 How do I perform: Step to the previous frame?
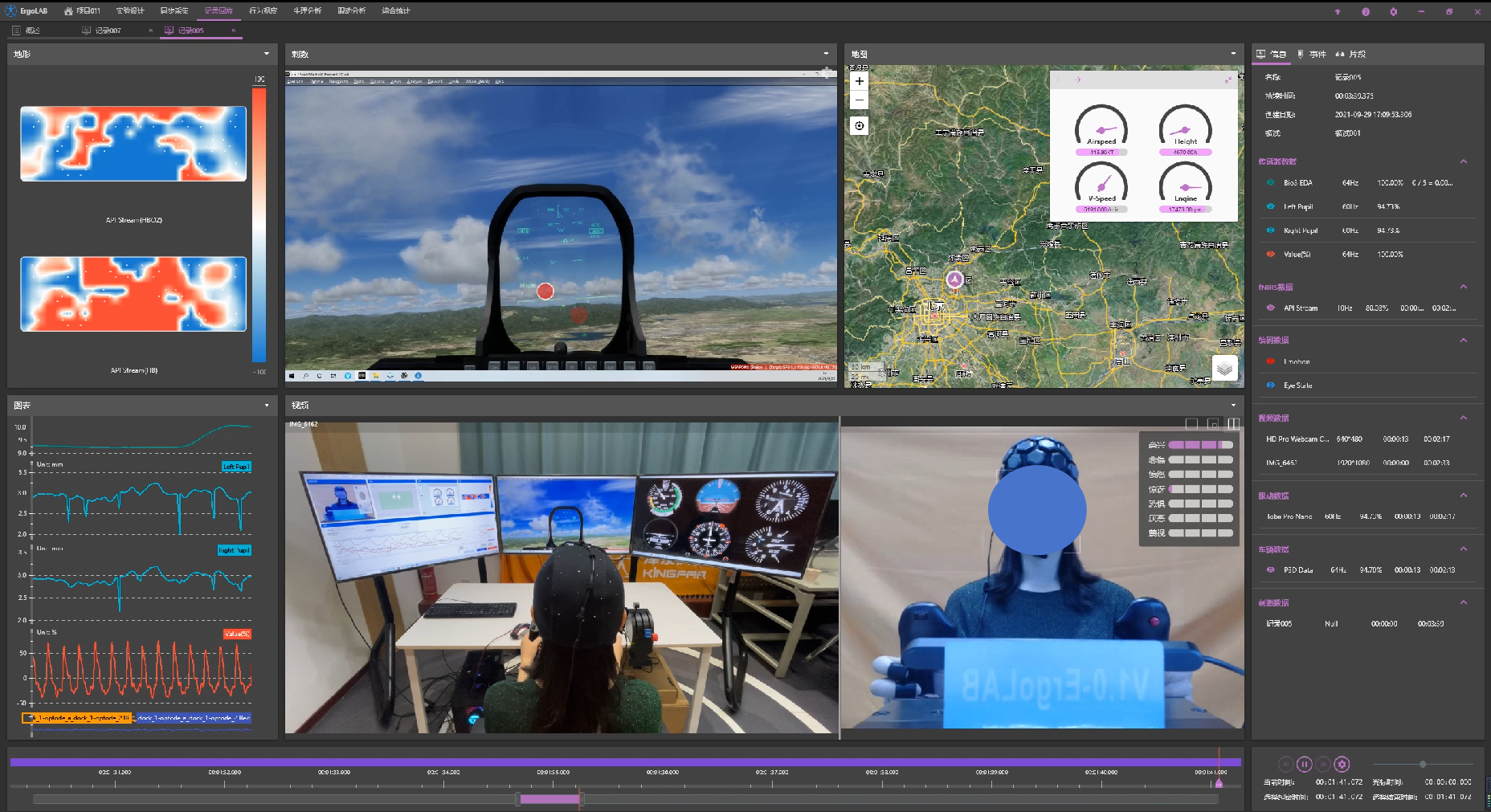point(1285,764)
